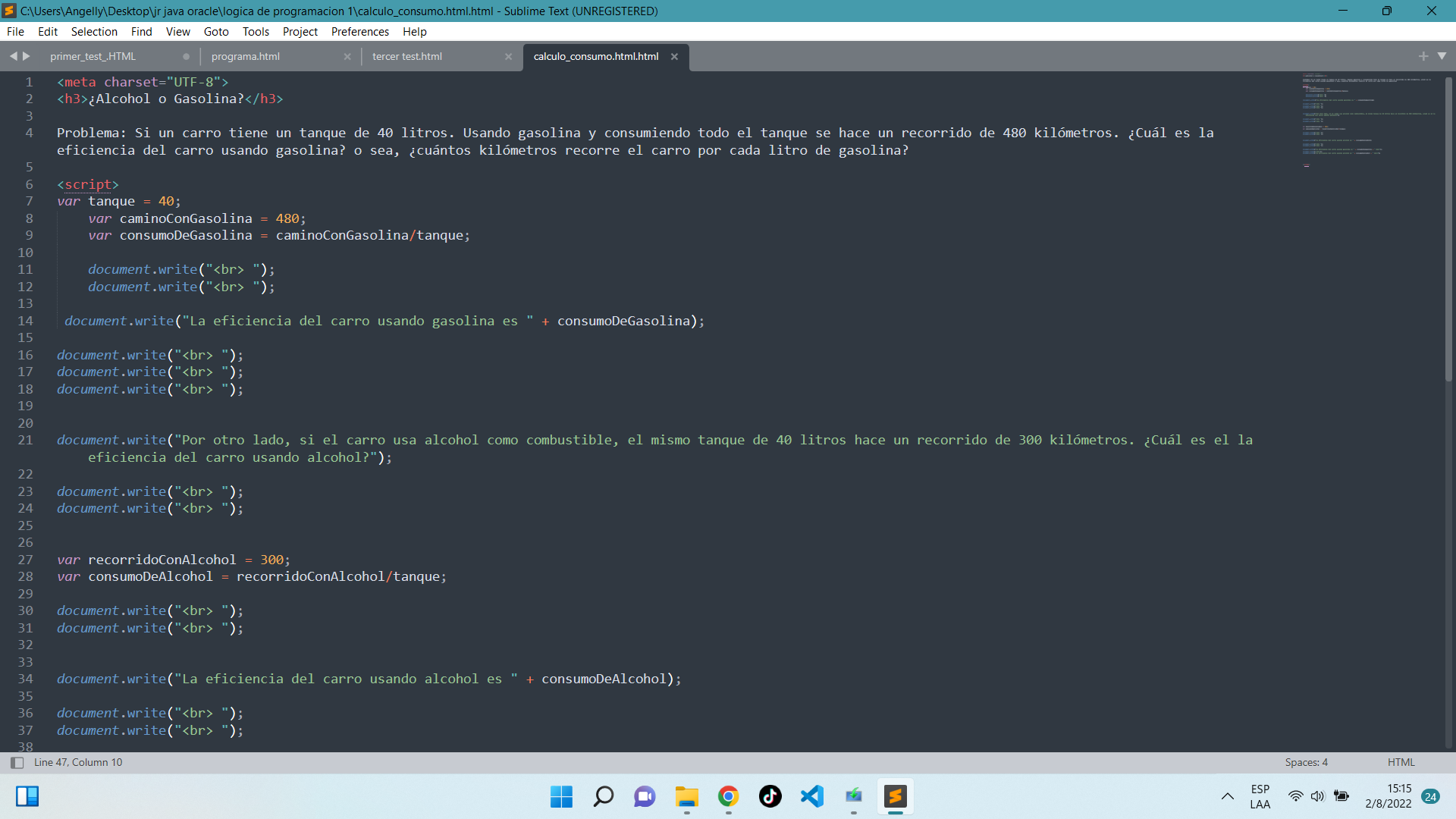Screen dimensions: 1456x819
Task: Switch to the primer_test_.HTML tab
Action: tap(93, 57)
